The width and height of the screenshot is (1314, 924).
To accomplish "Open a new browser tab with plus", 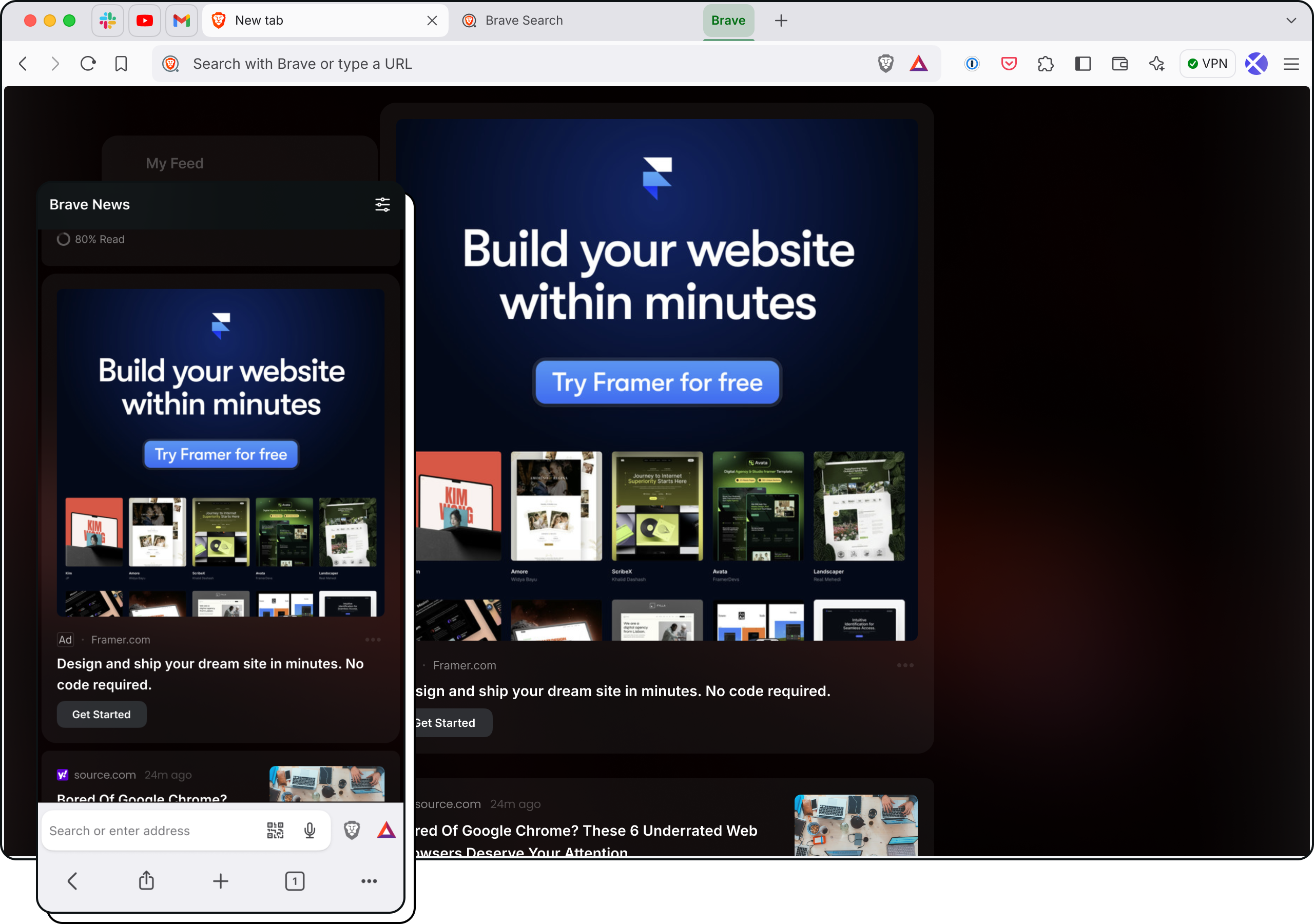I will coord(781,21).
